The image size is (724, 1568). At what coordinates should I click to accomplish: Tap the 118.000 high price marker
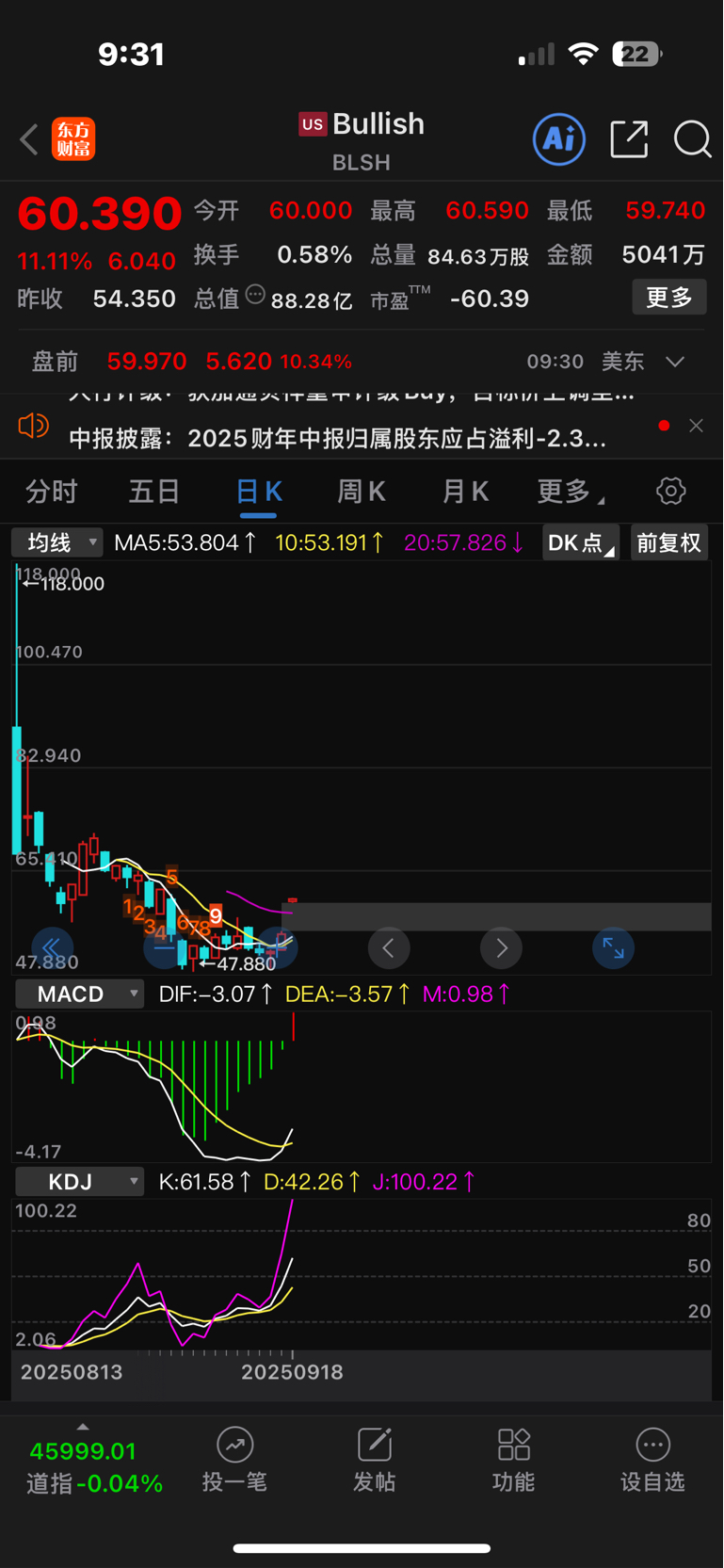tap(63, 584)
